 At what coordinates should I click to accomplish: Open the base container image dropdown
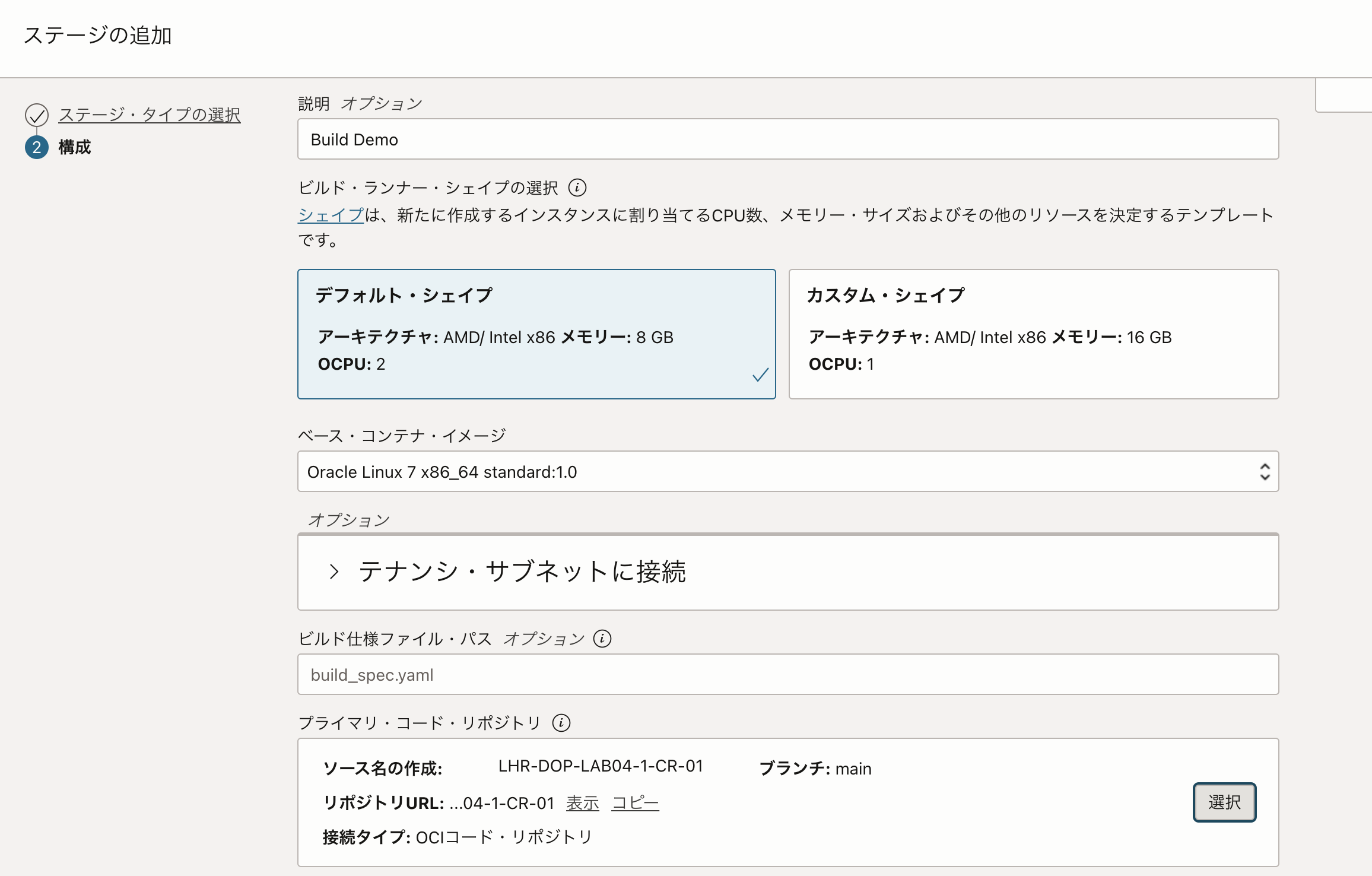788,471
